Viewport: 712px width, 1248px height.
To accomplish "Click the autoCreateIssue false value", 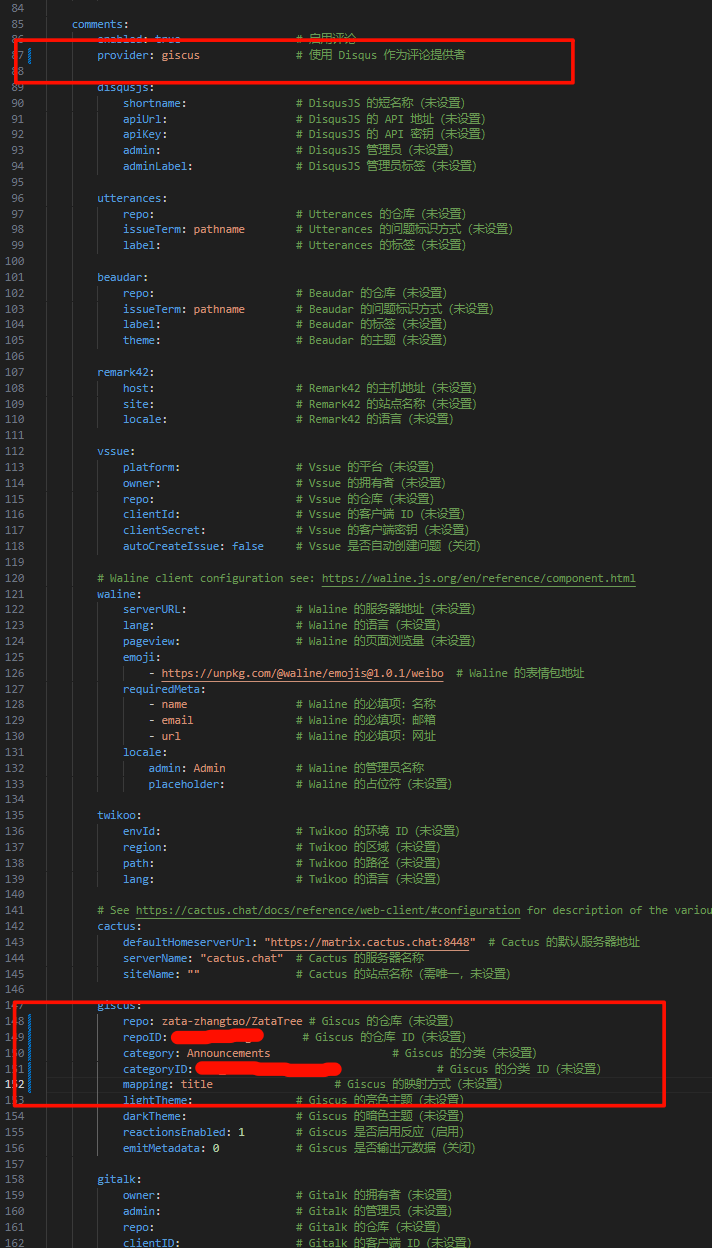I will pos(248,546).
